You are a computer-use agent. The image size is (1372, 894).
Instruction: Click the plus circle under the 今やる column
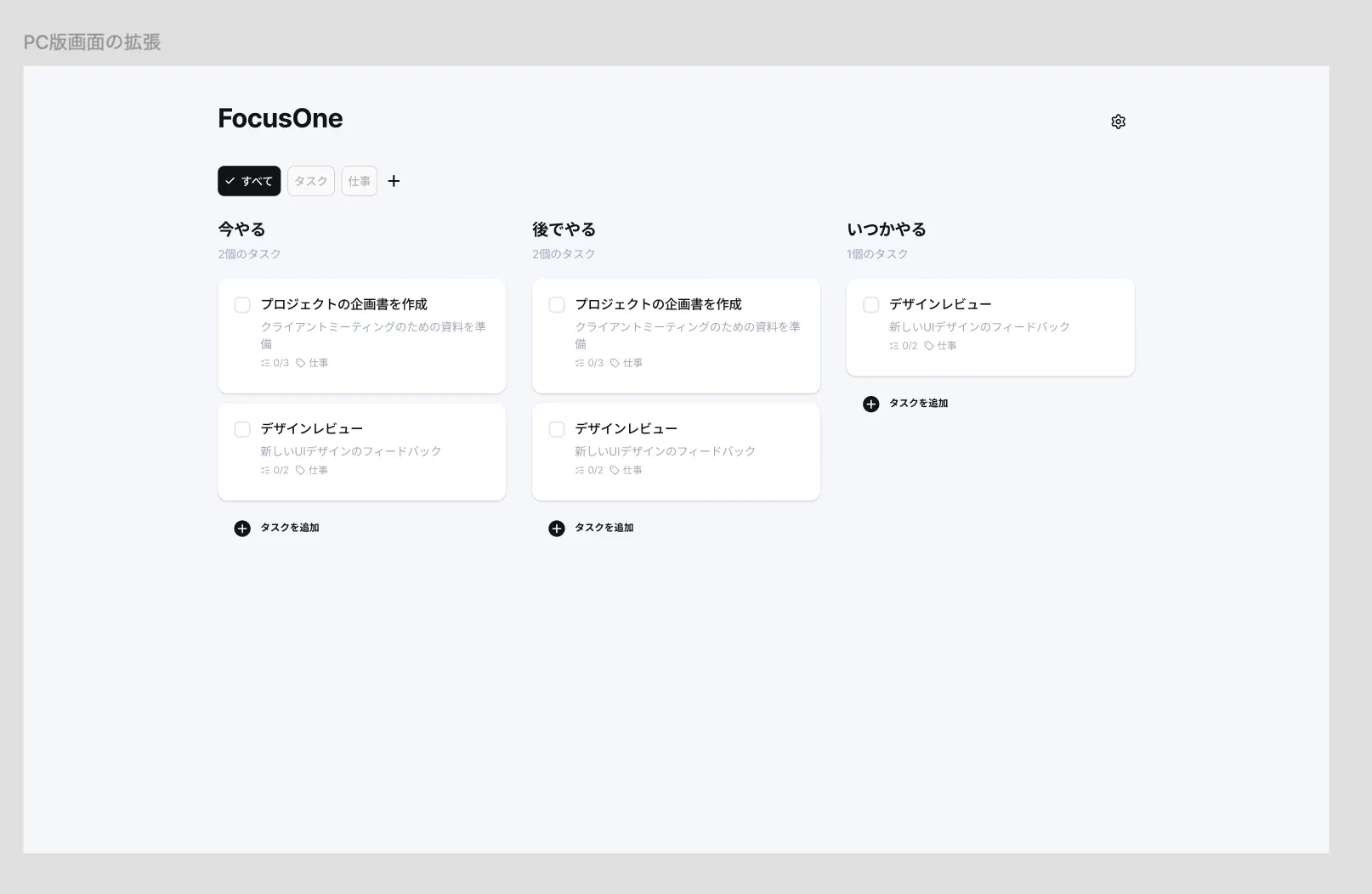[241, 527]
